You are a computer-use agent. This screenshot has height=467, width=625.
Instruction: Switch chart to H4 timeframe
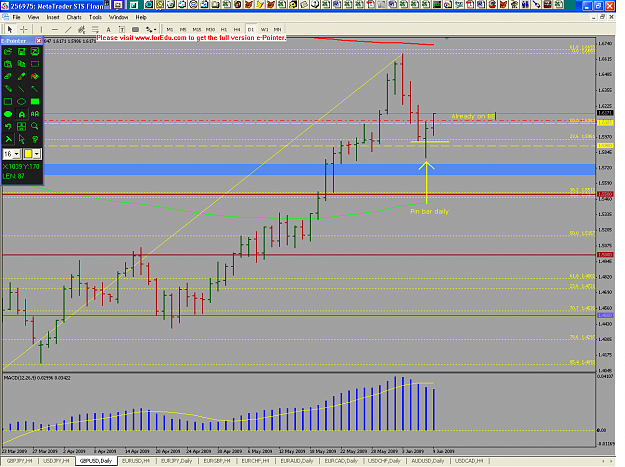237,29
